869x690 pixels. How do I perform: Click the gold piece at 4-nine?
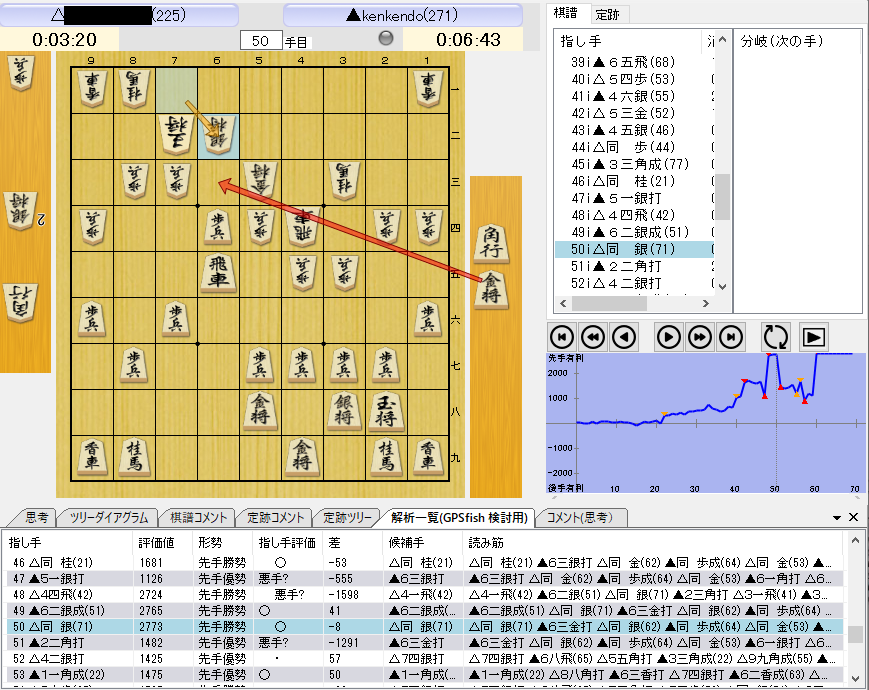[302, 457]
